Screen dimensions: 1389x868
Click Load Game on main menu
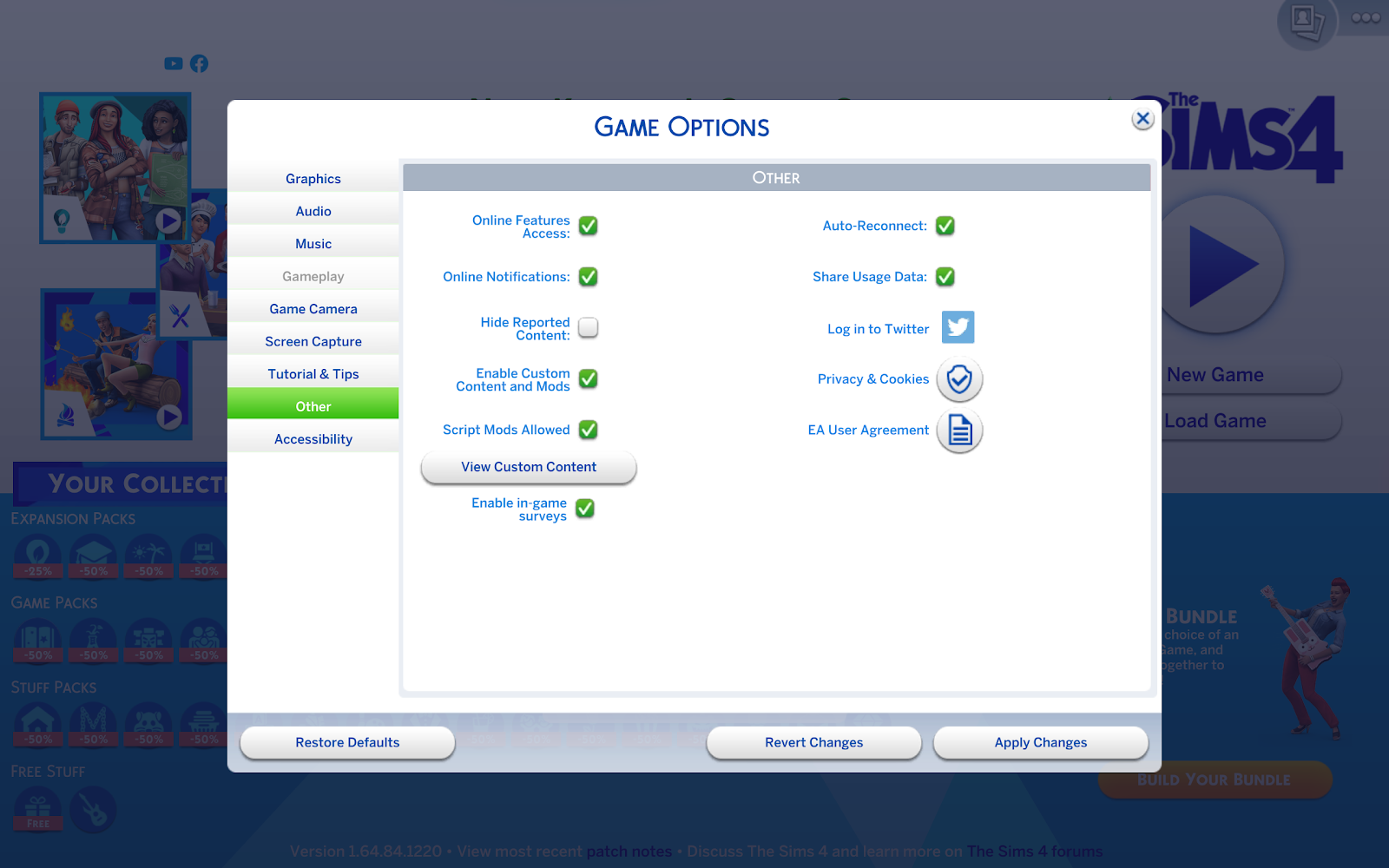pyautogui.click(x=1251, y=421)
